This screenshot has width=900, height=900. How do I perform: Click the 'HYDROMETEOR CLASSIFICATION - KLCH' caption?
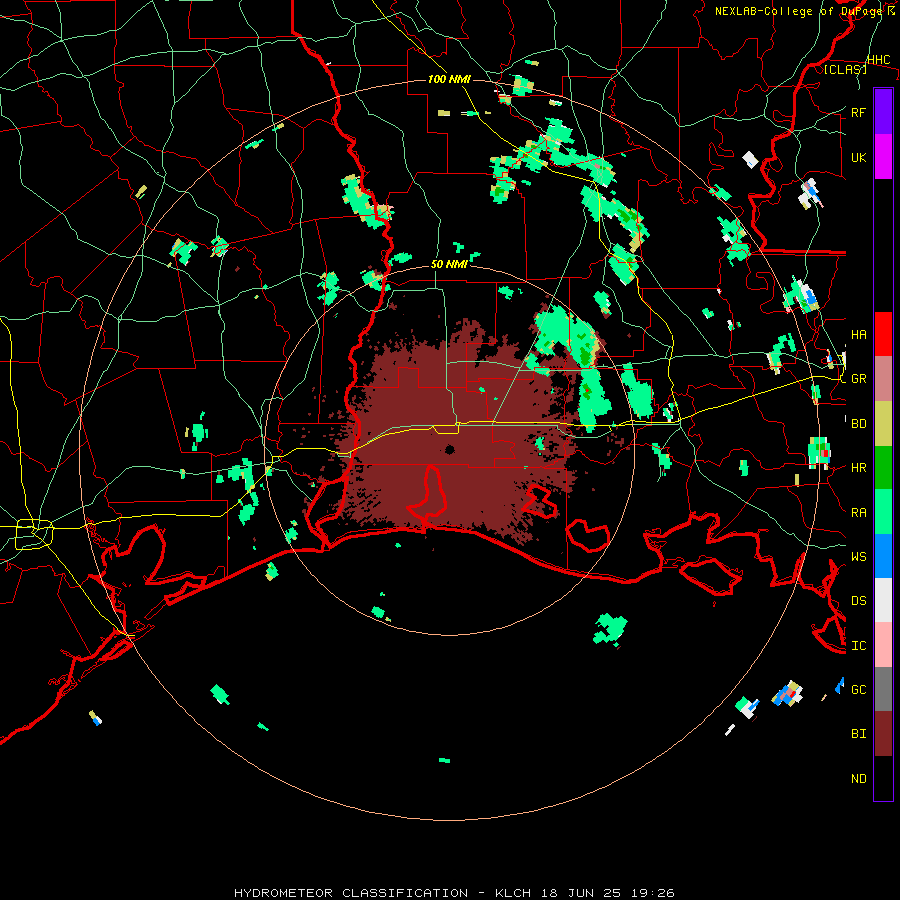point(382,893)
